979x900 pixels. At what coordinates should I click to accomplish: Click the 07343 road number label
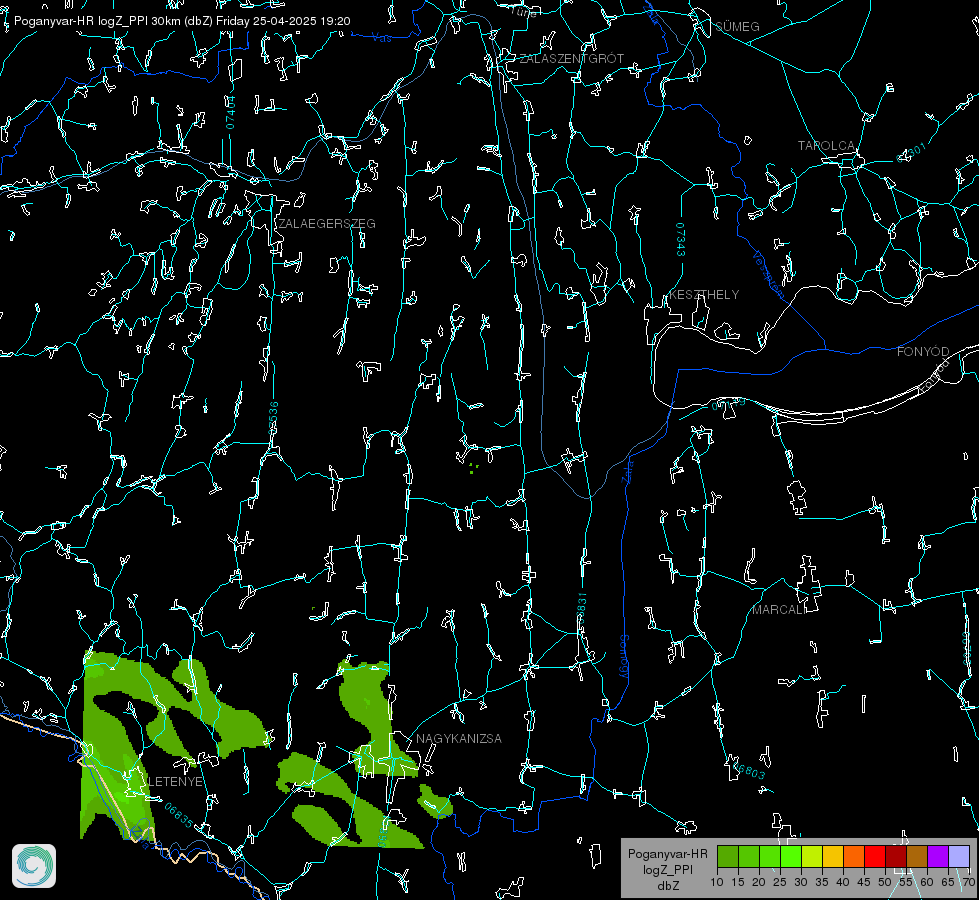click(681, 240)
